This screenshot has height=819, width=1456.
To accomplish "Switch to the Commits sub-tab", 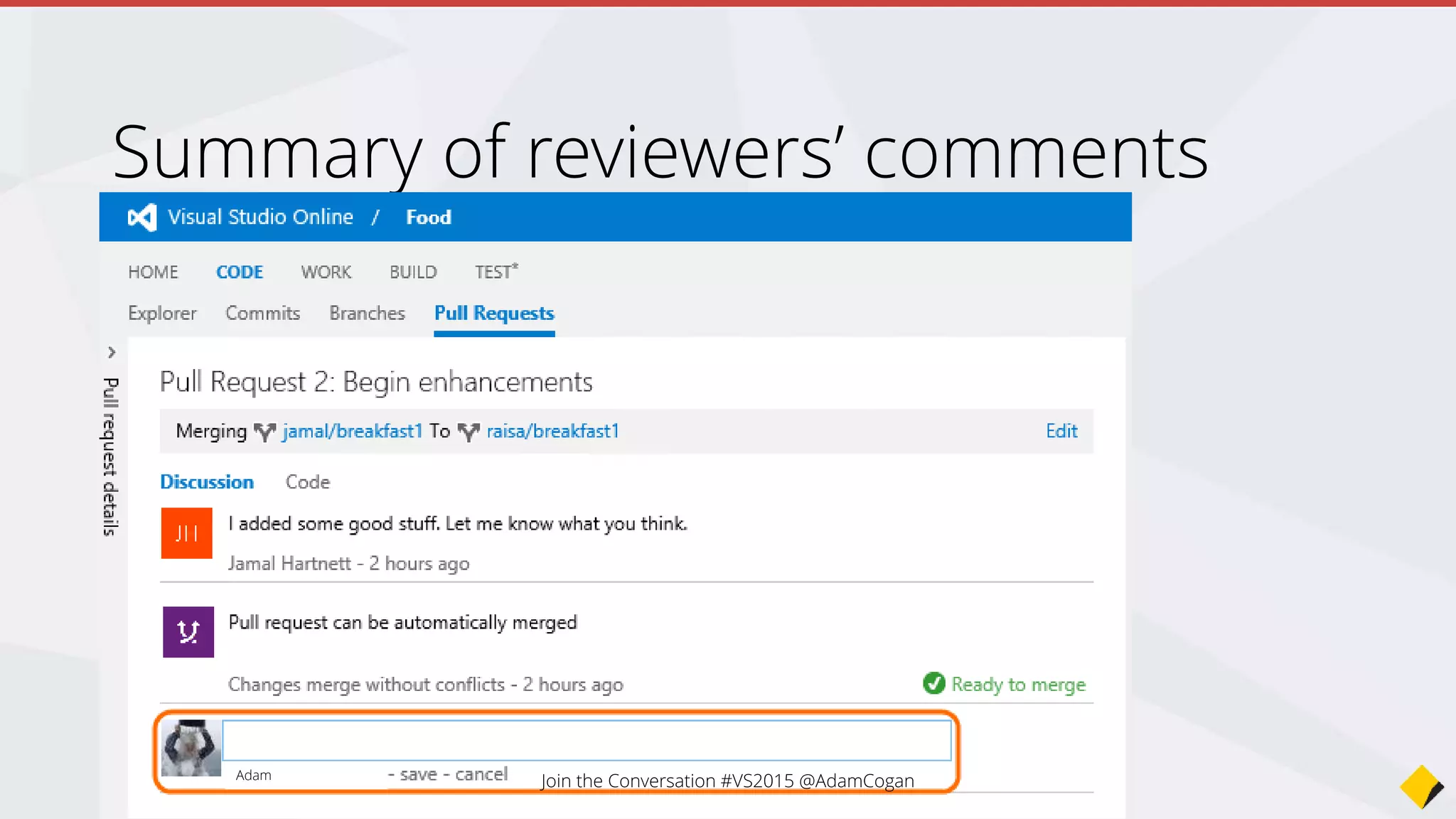I will [x=263, y=313].
